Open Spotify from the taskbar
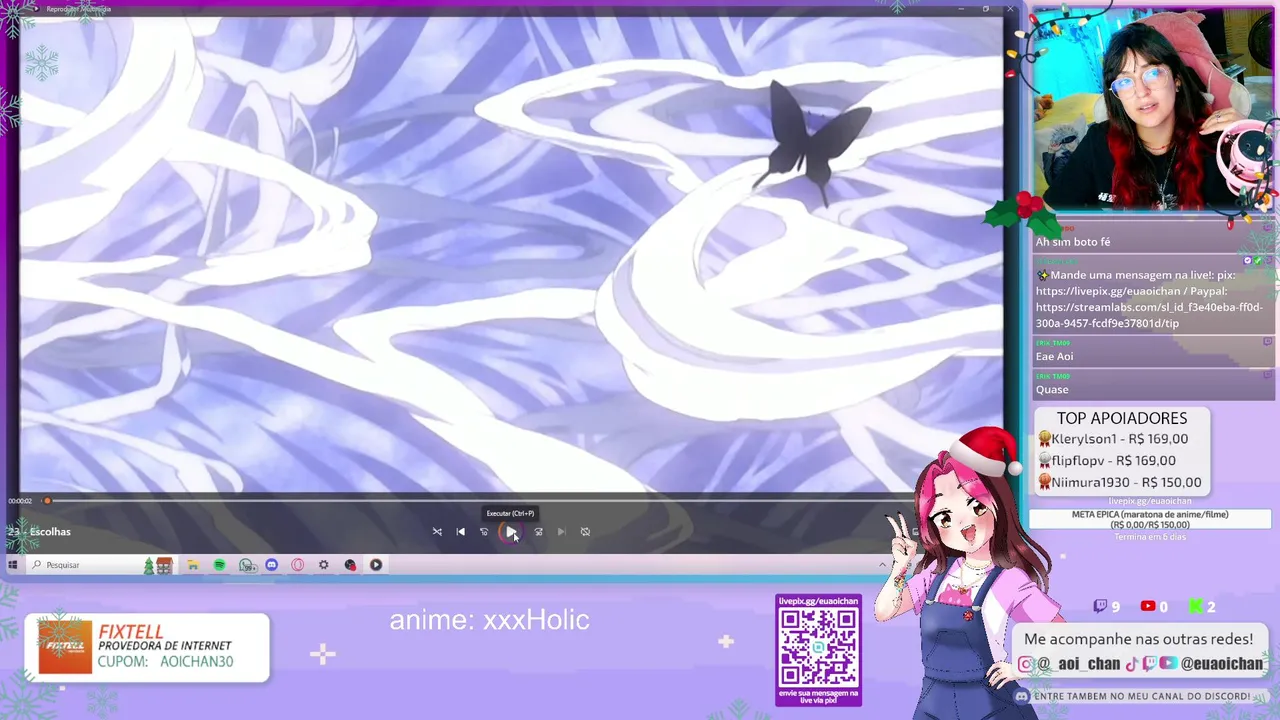This screenshot has height=720, width=1280. pos(219,565)
